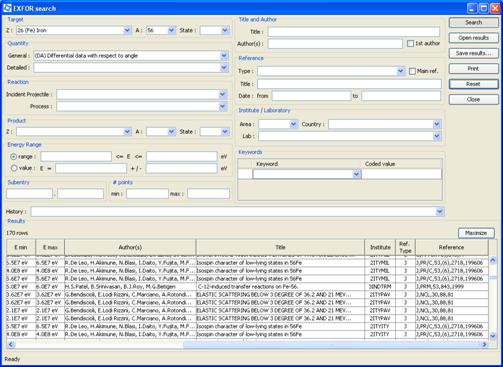Enable the Main ref. checkbox
503x367 pixels.
(412, 71)
